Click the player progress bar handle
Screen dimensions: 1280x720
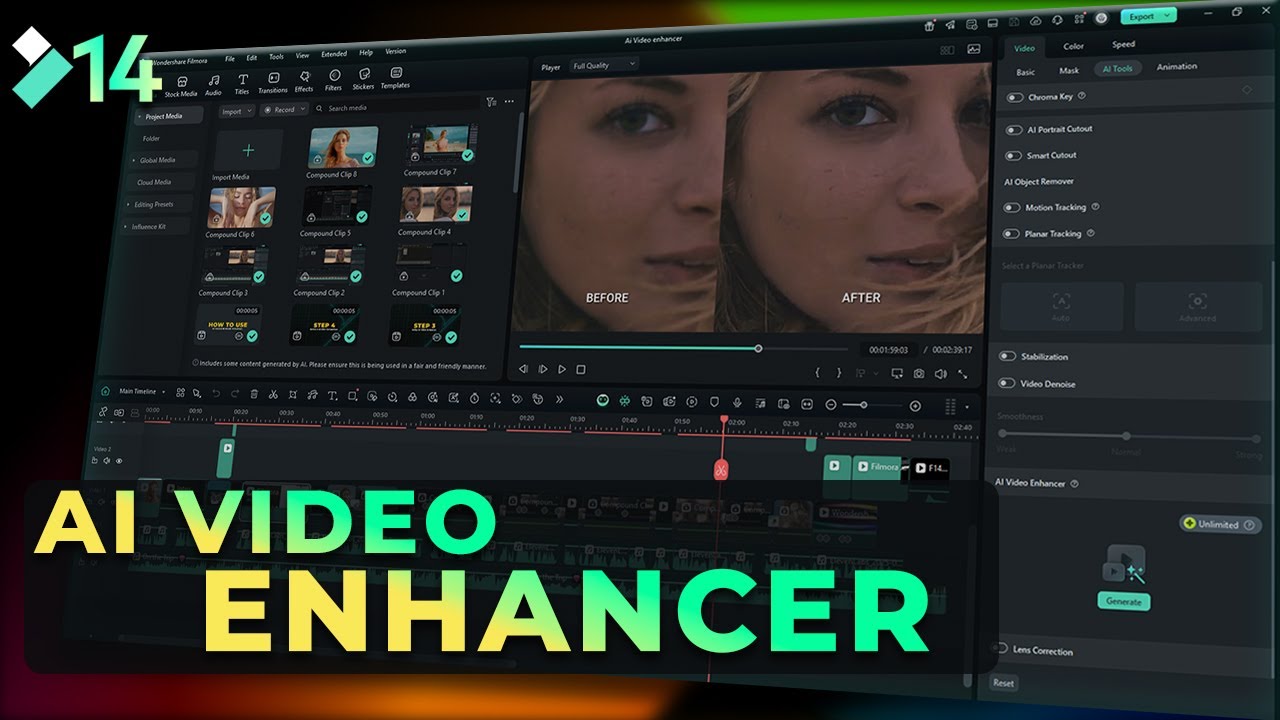pyautogui.click(x=758, y=348)
